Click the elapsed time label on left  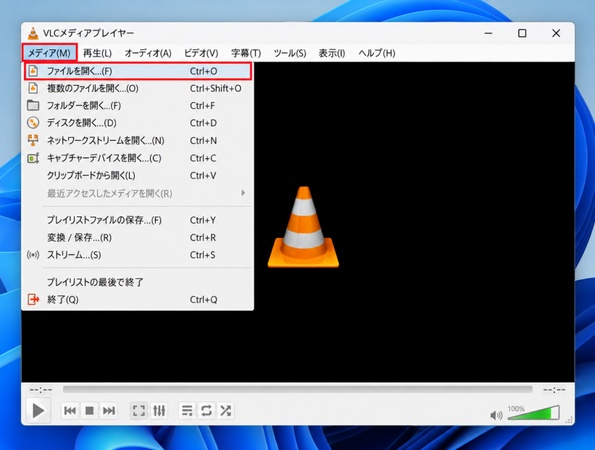tap(41, 390)
